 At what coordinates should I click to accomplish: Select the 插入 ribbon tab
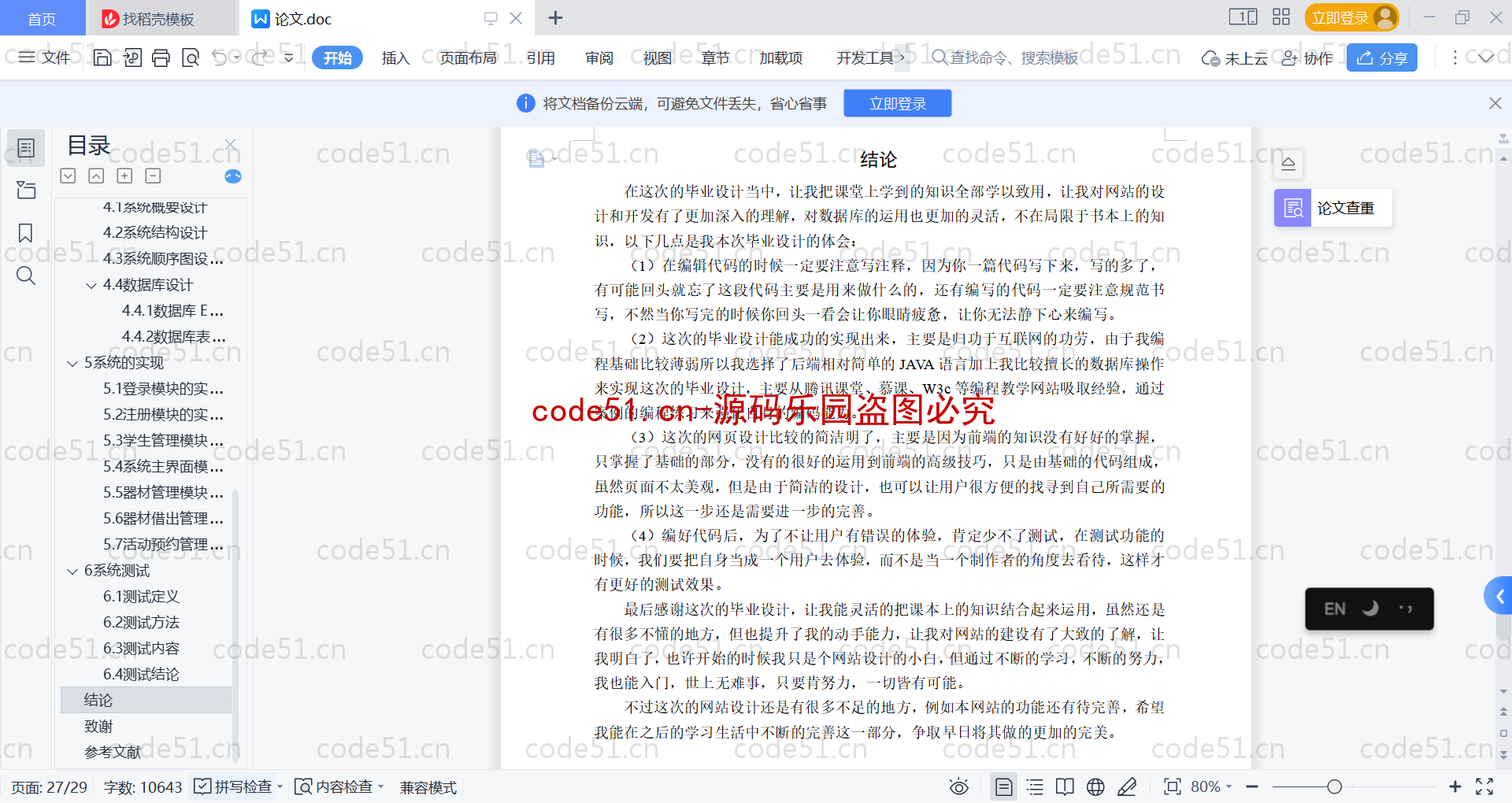[395, 57]
